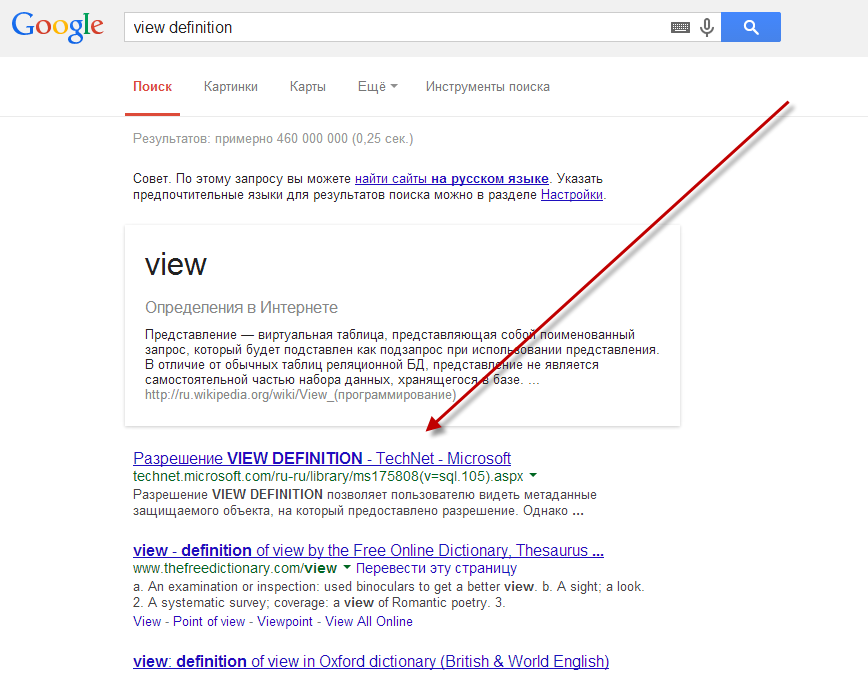Switch to the Картинки tab

230,87
